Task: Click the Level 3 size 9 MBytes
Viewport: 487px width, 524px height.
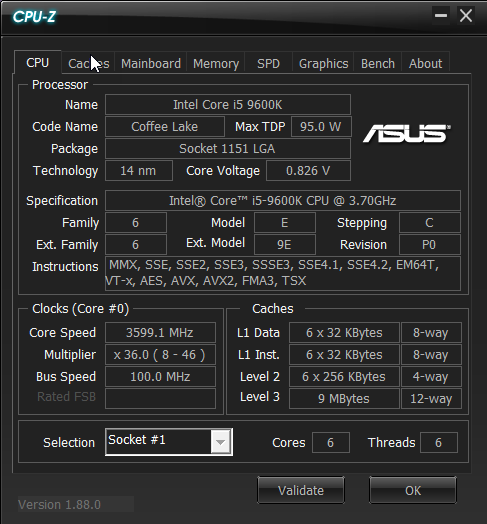Action: [344, 398]
